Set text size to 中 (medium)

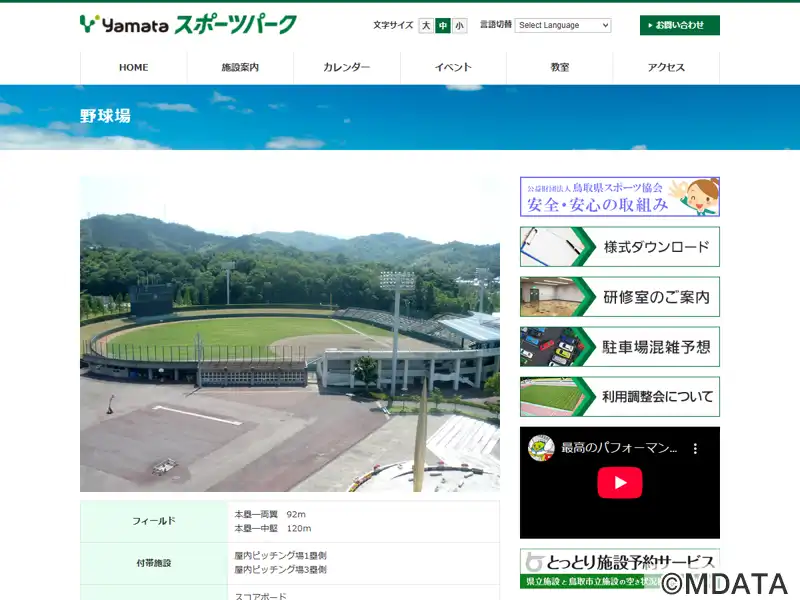(443, 26)
